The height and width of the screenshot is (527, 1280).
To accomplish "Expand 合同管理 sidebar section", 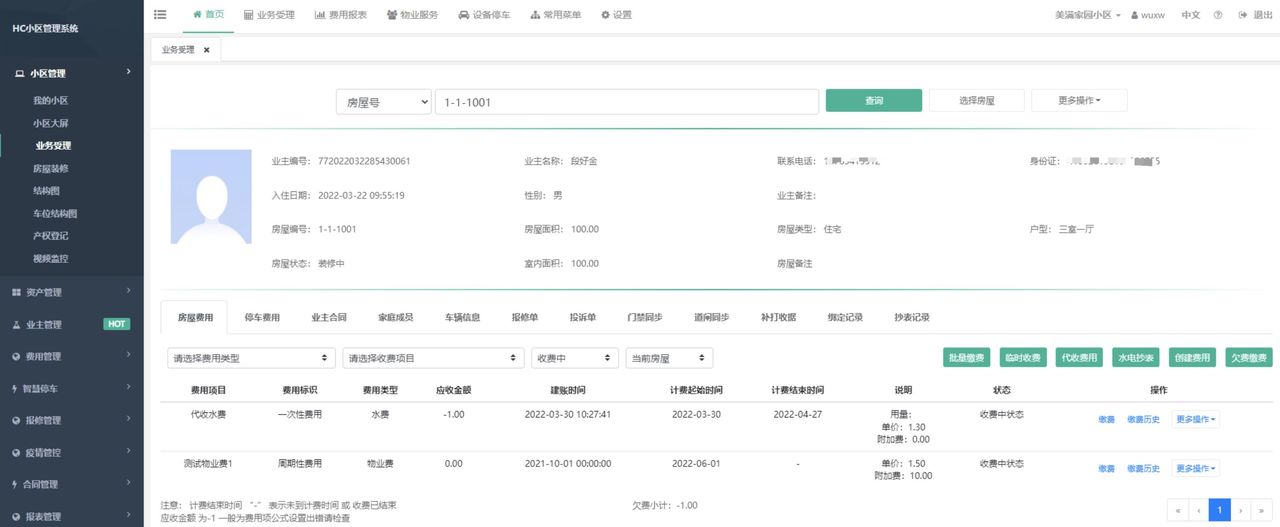I will tap(72, 484).
